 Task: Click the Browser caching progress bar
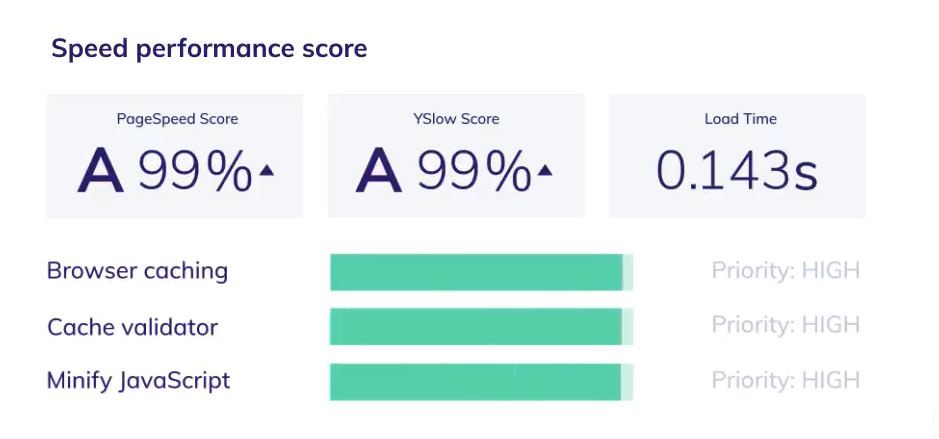click(481, 272)
